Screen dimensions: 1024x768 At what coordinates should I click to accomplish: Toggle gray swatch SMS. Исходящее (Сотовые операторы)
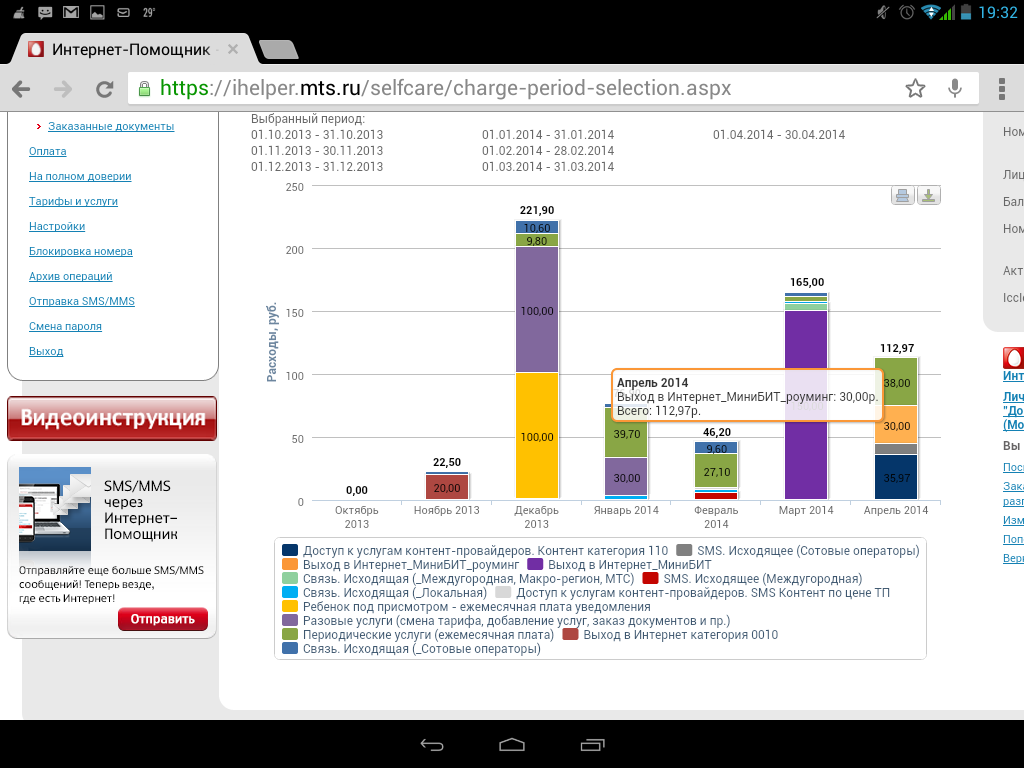(x=684, y=551)
